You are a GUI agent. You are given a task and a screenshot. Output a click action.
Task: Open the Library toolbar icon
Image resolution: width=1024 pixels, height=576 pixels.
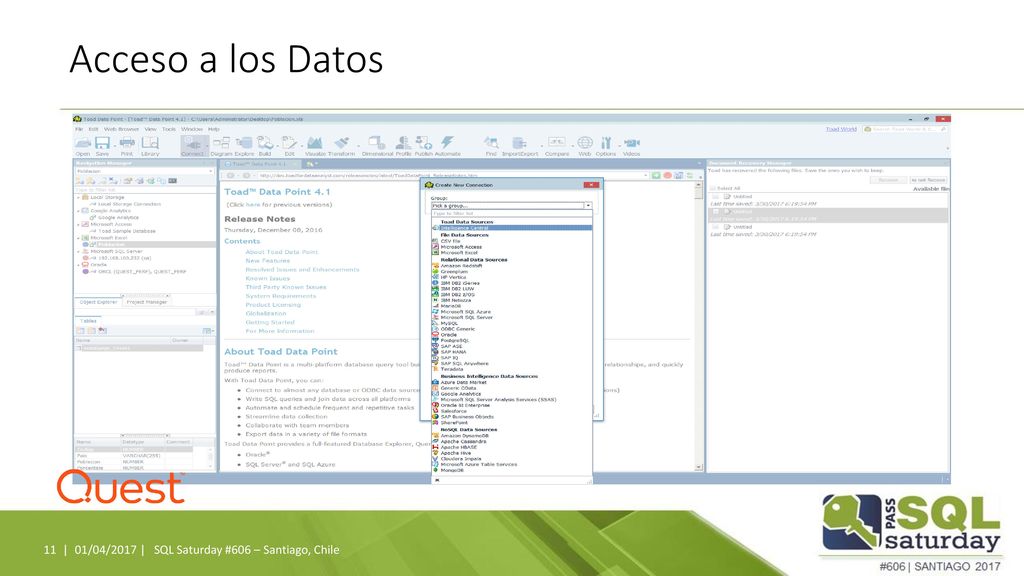tap(150, 146)
